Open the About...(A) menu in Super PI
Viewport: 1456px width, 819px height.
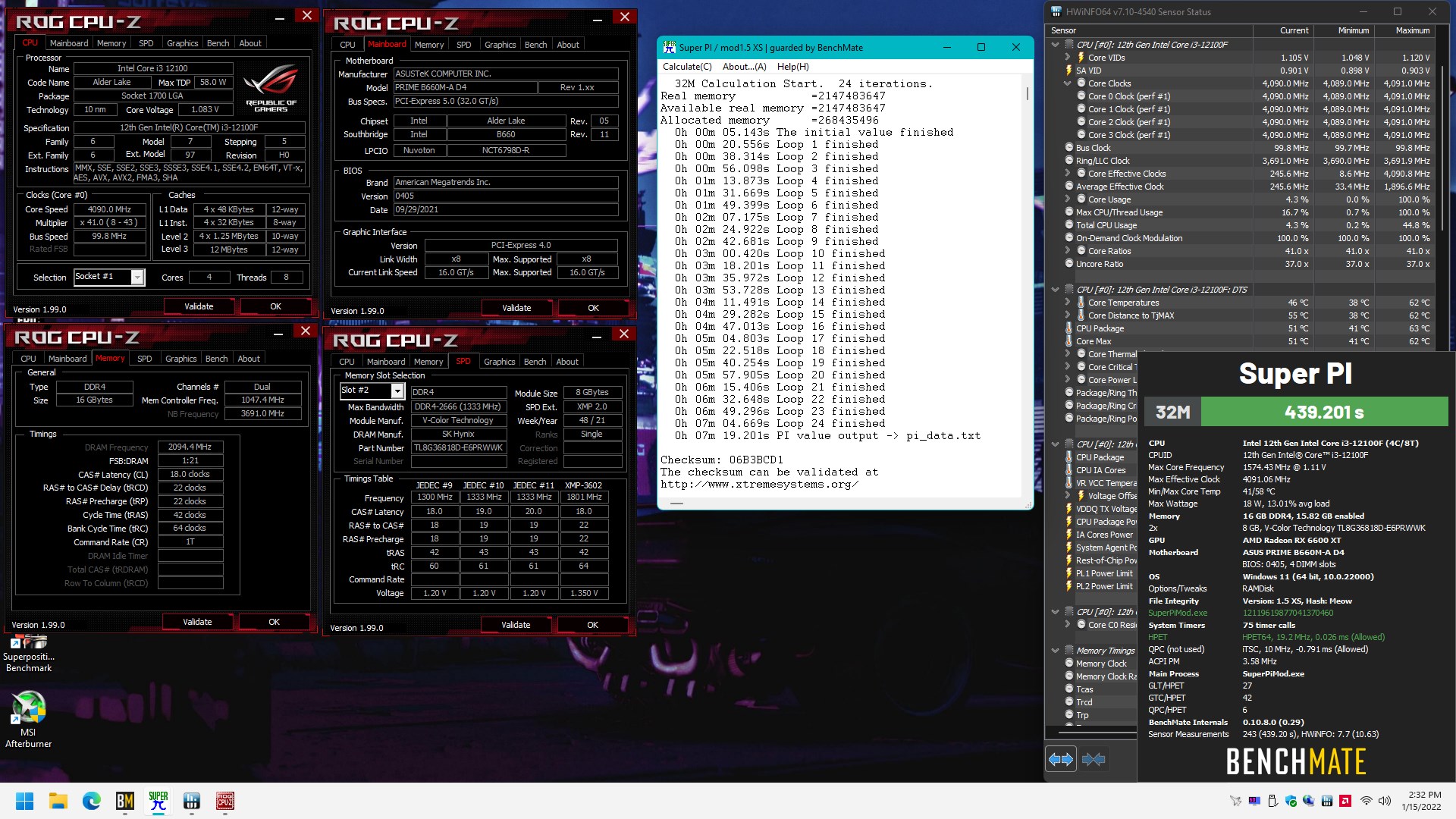click(744, 67)
